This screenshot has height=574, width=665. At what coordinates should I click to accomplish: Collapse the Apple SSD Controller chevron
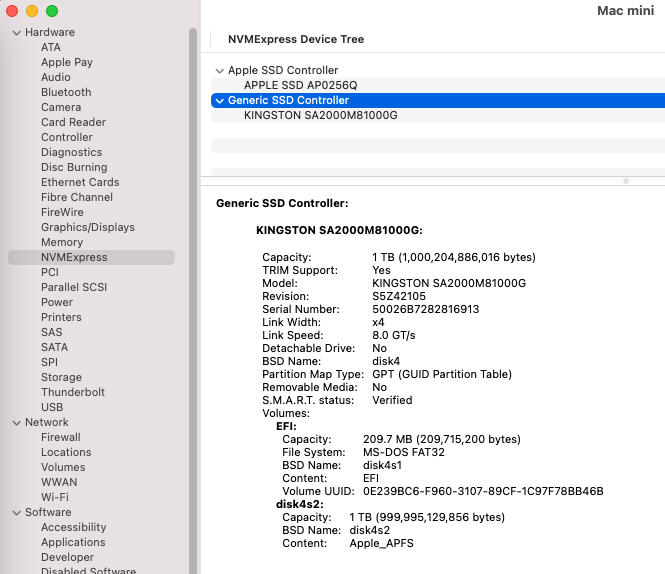click(x=219, y=70)
